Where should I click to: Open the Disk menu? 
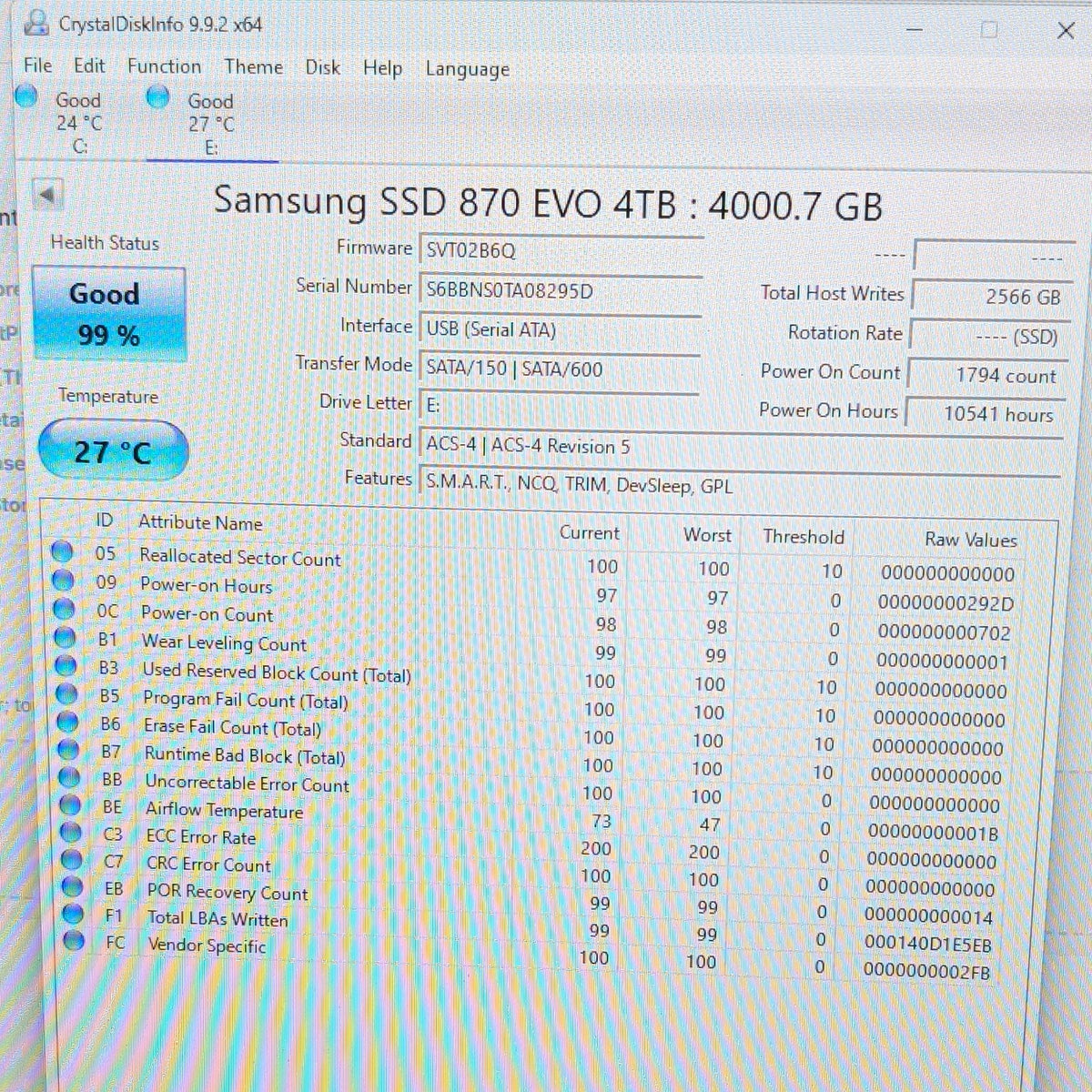[x=323, y=68]
